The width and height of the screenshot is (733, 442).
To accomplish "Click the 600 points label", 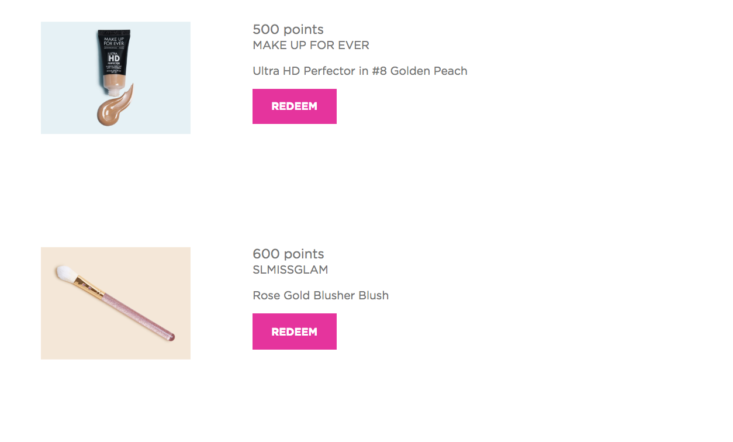I will tap(288, 254).
